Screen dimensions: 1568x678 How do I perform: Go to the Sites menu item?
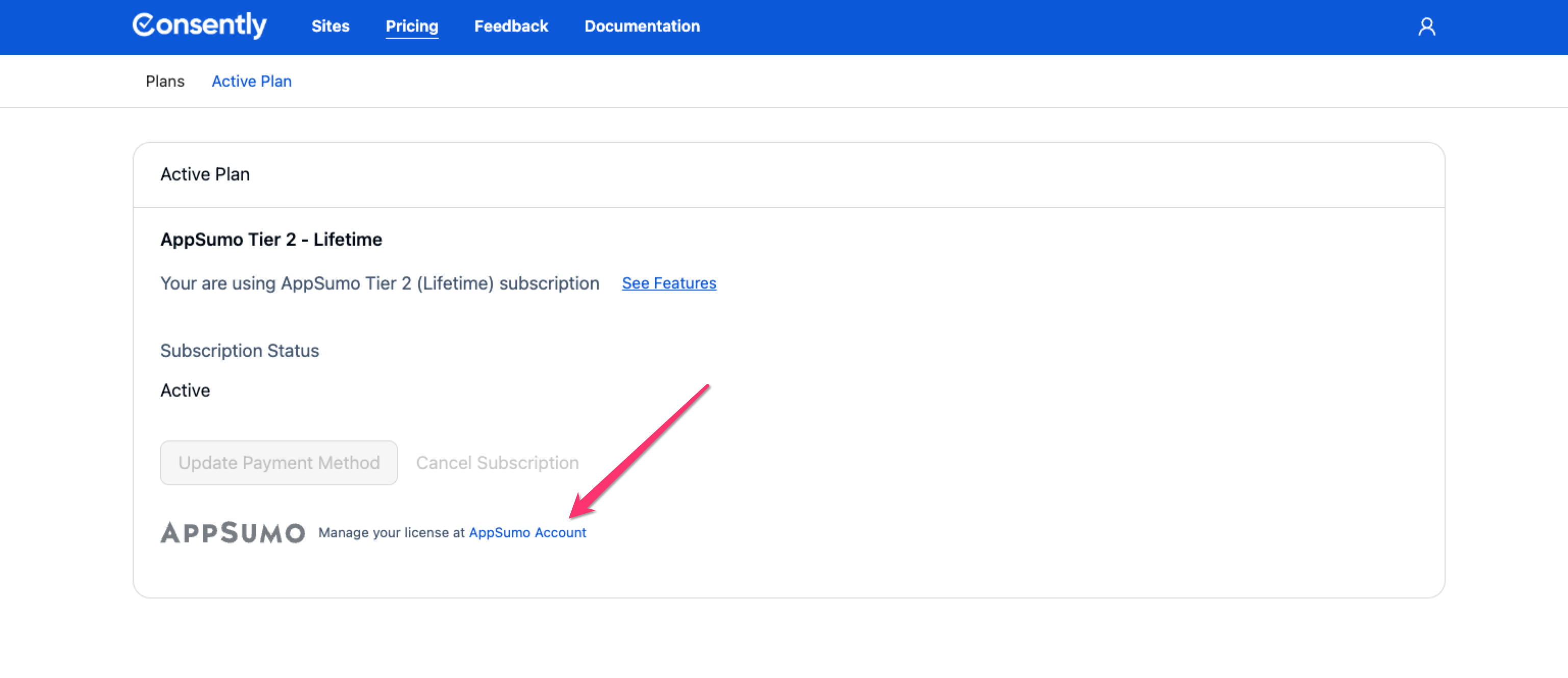(x=330, y=26)
